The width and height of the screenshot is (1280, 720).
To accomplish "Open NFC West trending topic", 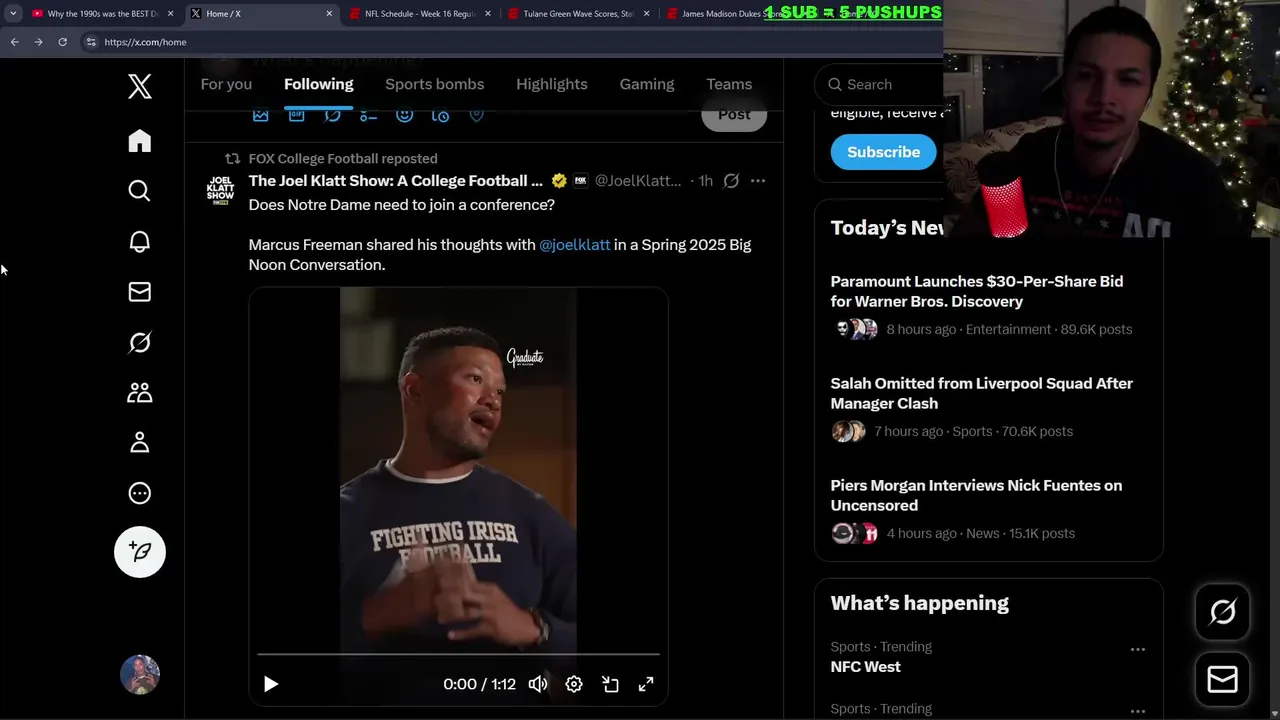I will coord(866,667).
